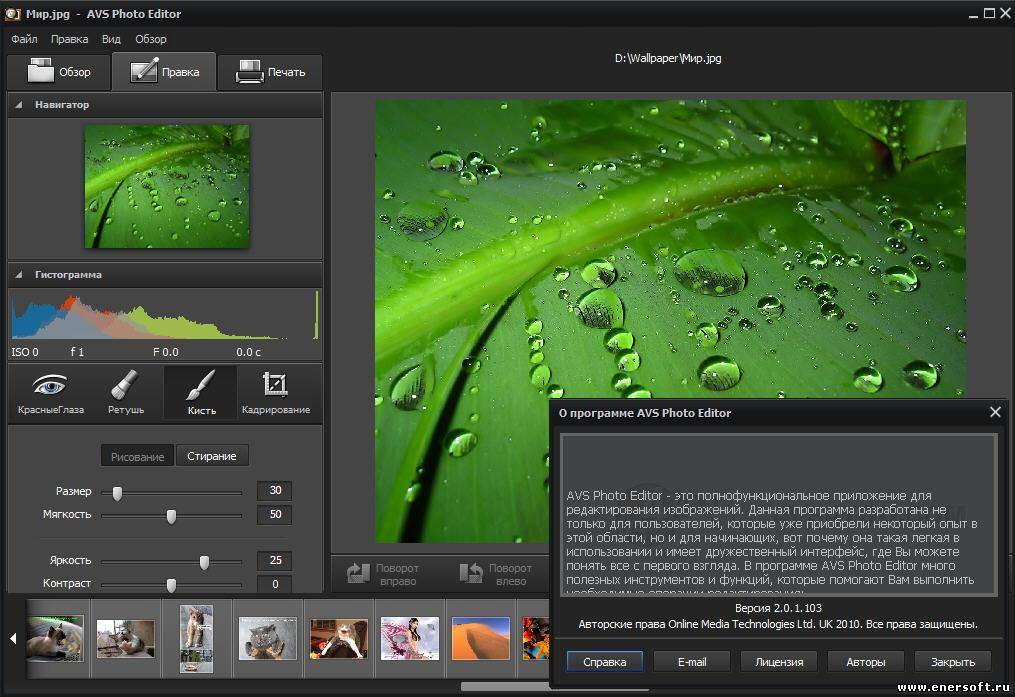This screenshot has height=697, width=1015.
Task: Activate Стирание erasing mode
Action: point(212,456)
